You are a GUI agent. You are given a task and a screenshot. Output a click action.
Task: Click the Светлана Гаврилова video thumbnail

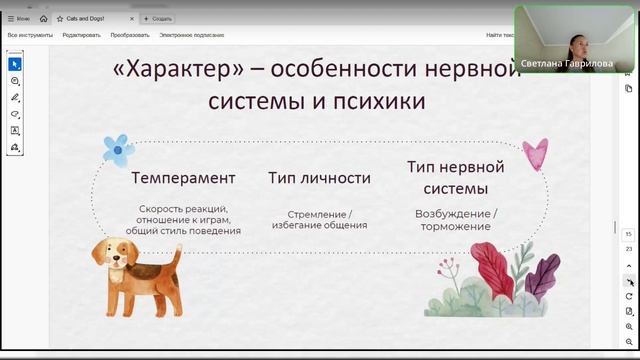(574, 39)
